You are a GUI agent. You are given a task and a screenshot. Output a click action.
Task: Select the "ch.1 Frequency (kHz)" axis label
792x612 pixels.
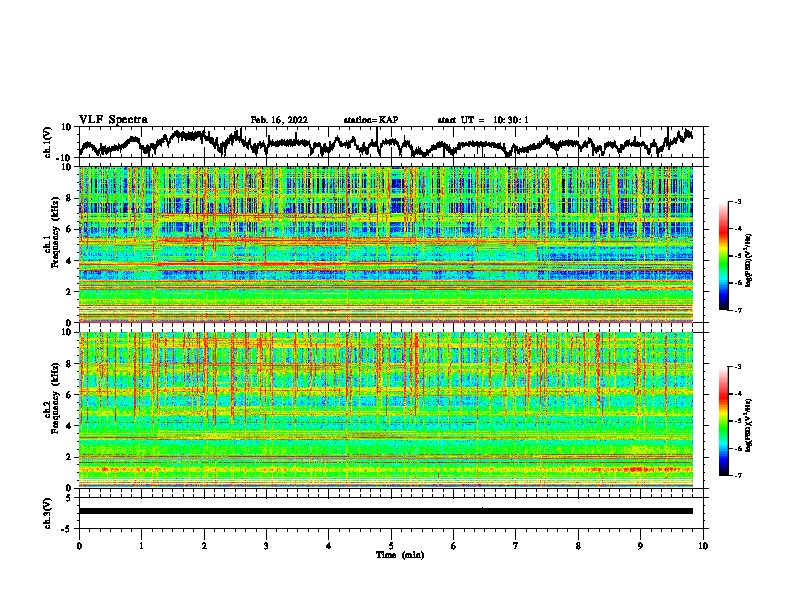[x=51, y=233]
